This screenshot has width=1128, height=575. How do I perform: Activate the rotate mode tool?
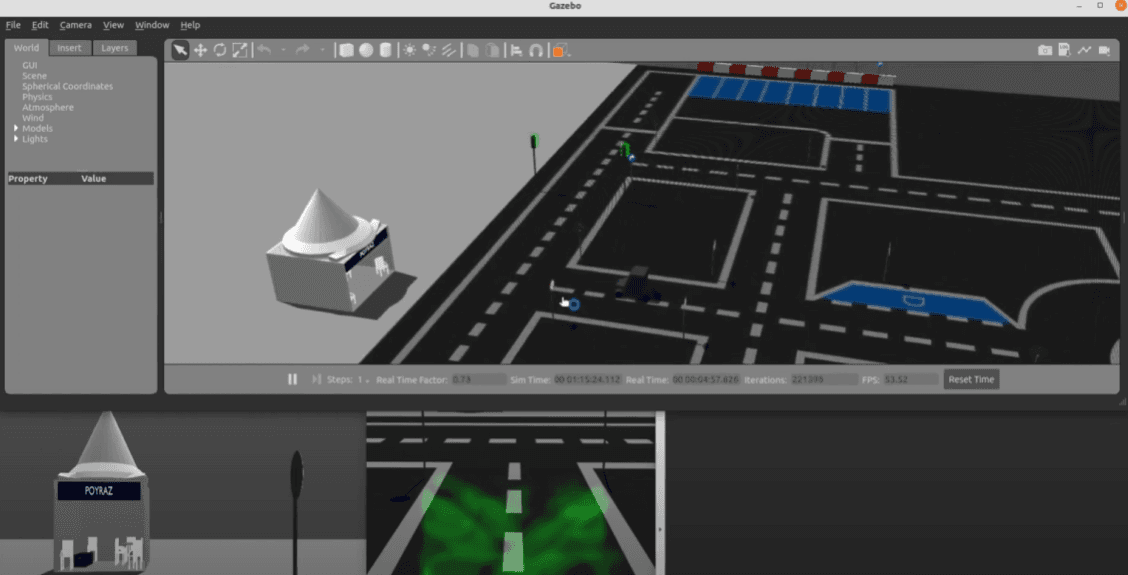pos(220,50)
